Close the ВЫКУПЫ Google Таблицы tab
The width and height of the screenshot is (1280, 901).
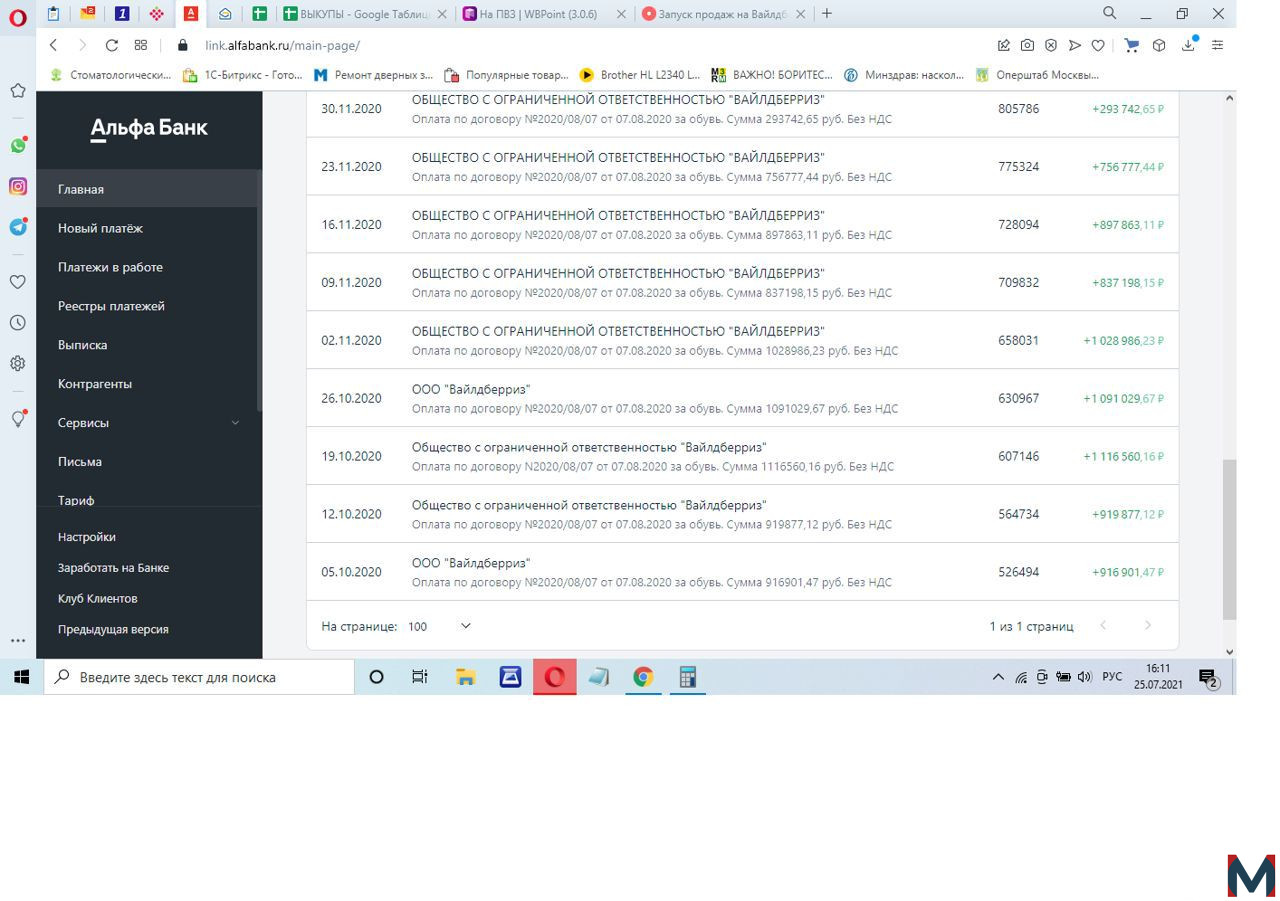[x=442, y=14]
